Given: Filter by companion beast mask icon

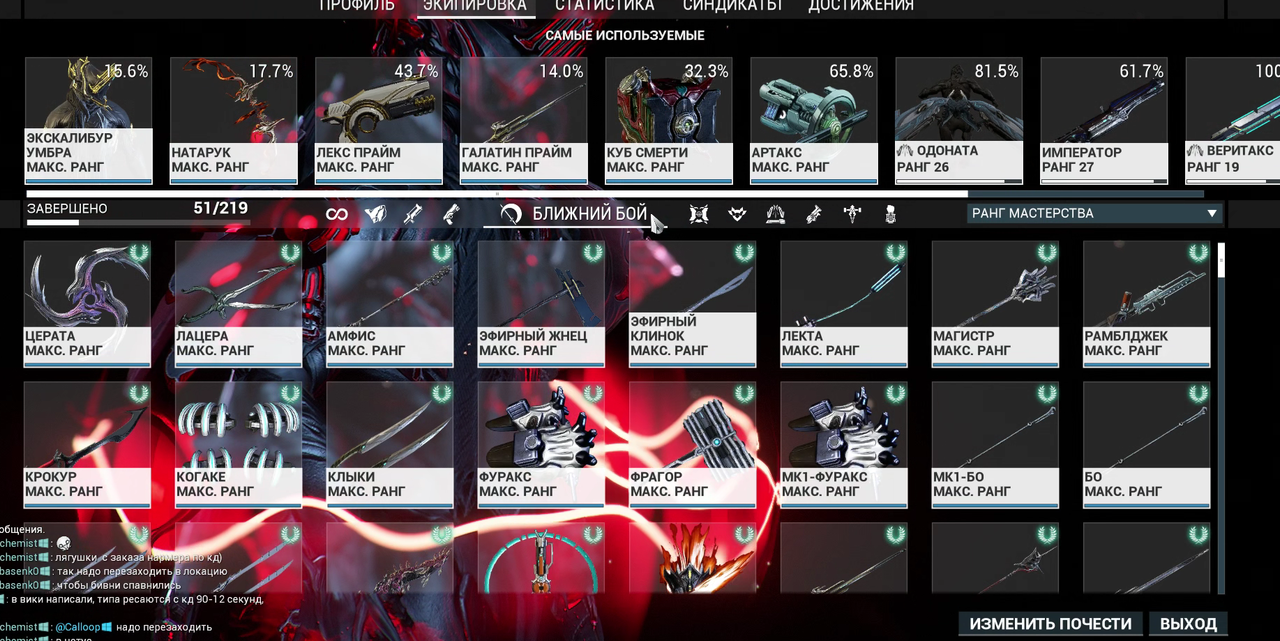Looking at the screenshot, I should (x=737, y=214).
